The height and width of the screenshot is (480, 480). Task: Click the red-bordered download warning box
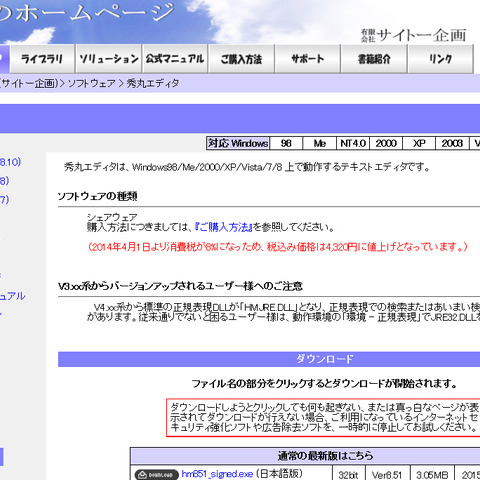pos(323,417)
